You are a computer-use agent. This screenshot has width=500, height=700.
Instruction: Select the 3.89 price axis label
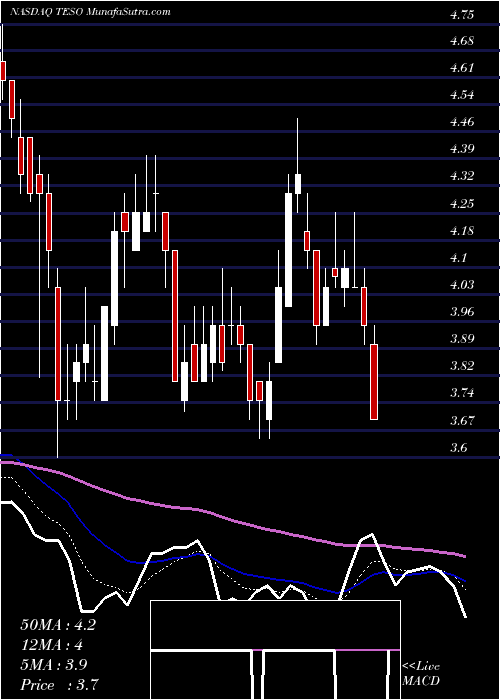tap(462, 339)
